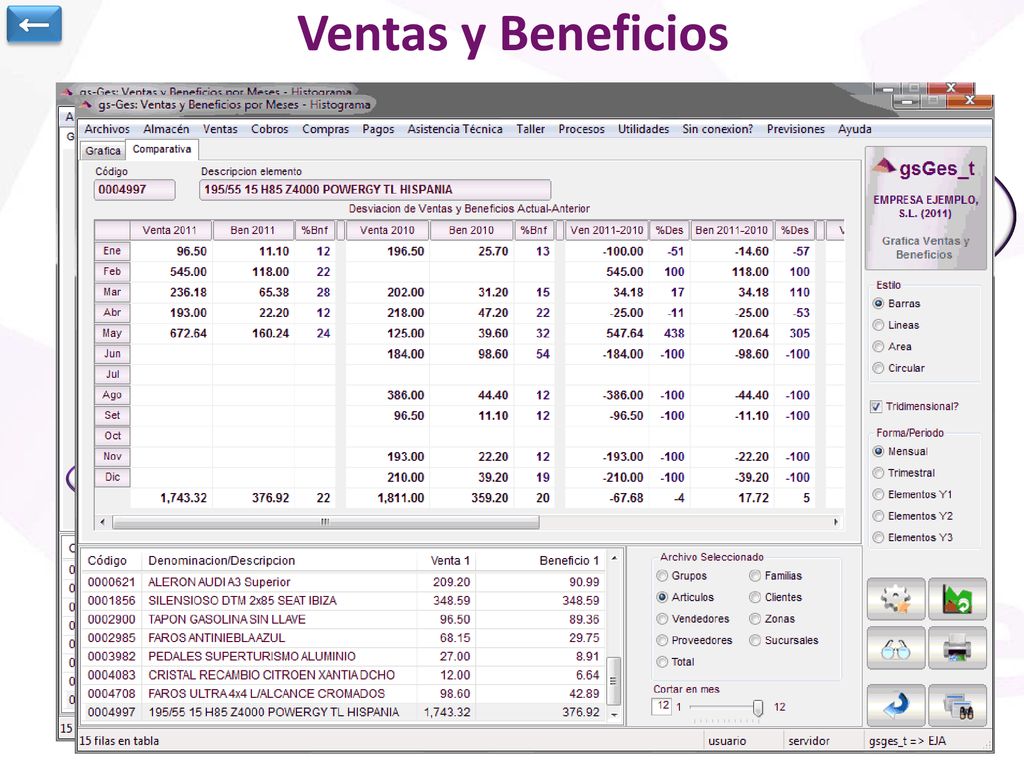Click the Descripcion elemento field
This screenshot has height=768, width=1024.
click(375, 190)
